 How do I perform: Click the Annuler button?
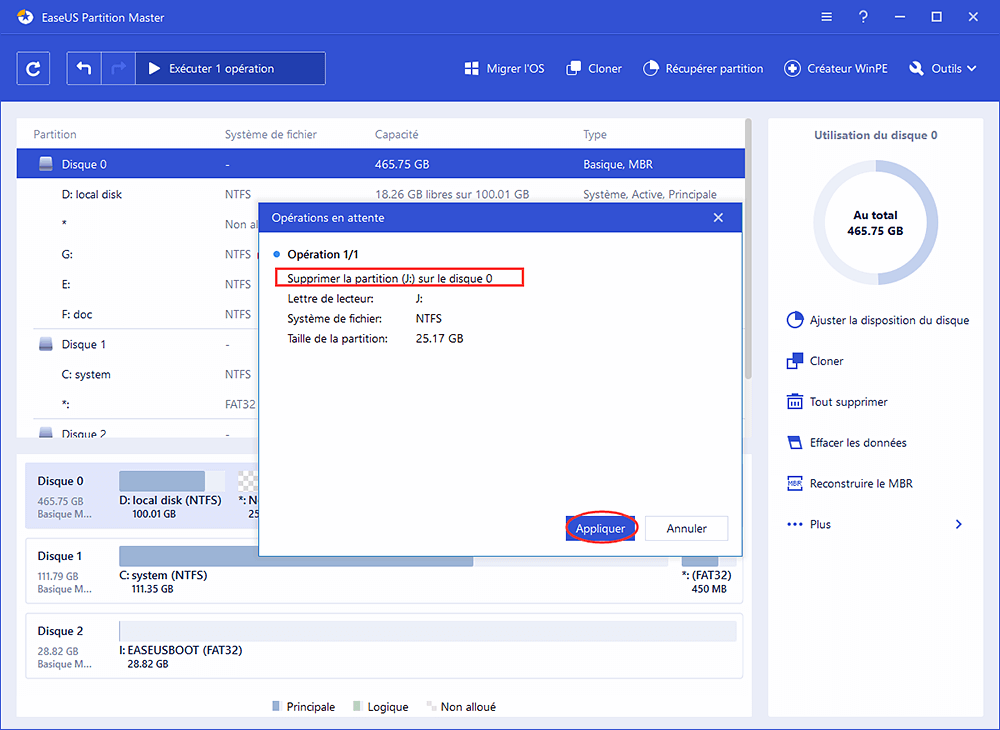(x=686, y=529)
